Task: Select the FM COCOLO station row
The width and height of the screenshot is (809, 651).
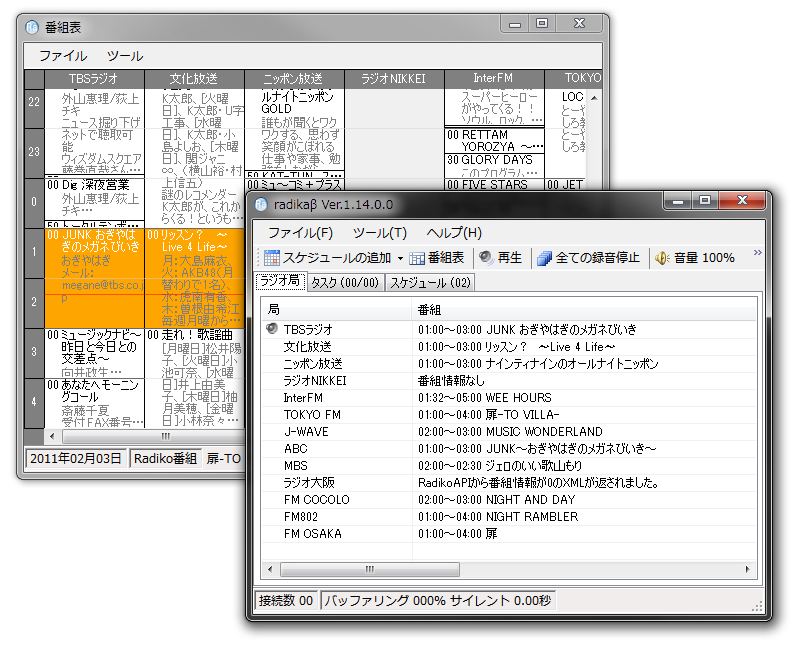Action: (x=509, y=500)
